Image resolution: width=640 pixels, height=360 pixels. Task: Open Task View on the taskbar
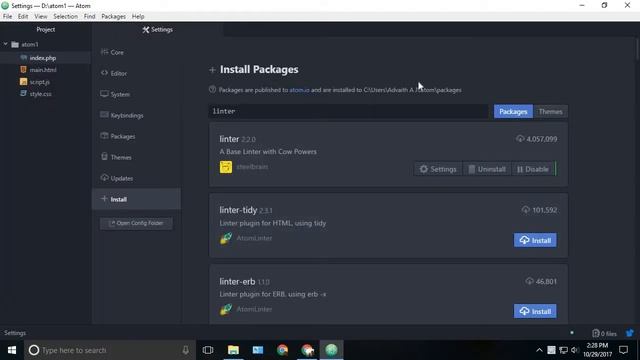[x=208, y=350]
